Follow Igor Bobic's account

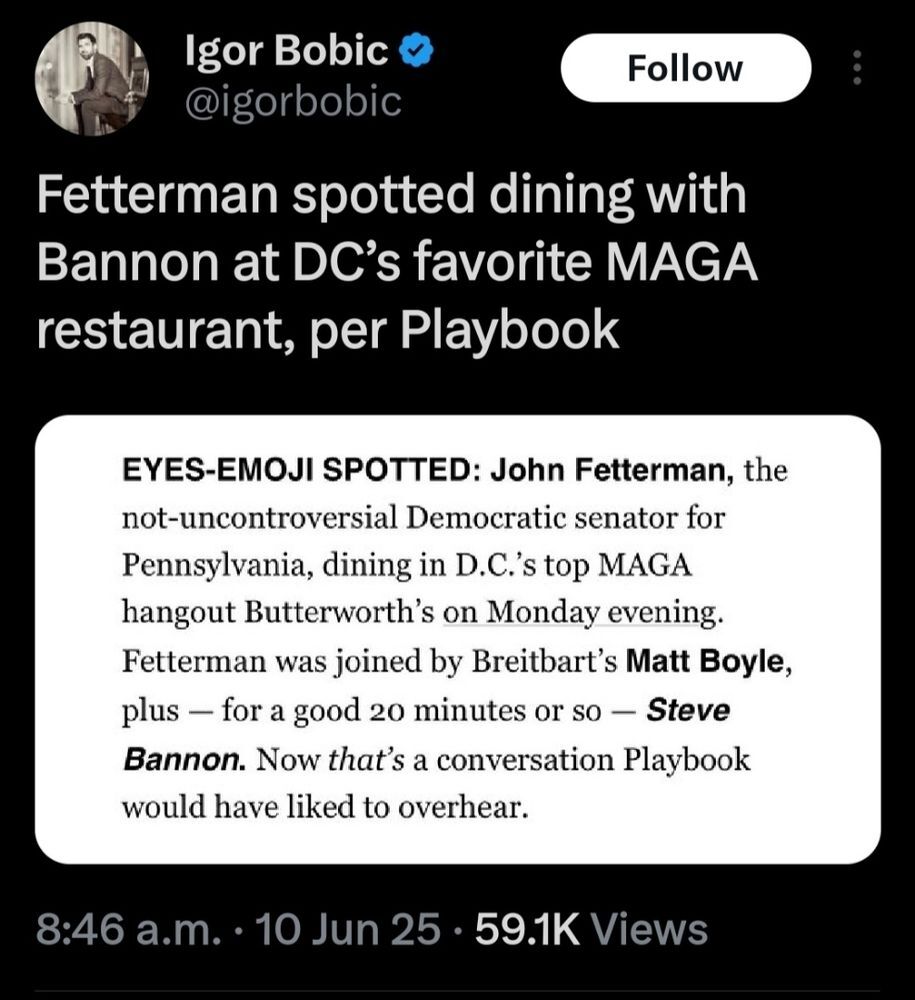coord(685,68)
